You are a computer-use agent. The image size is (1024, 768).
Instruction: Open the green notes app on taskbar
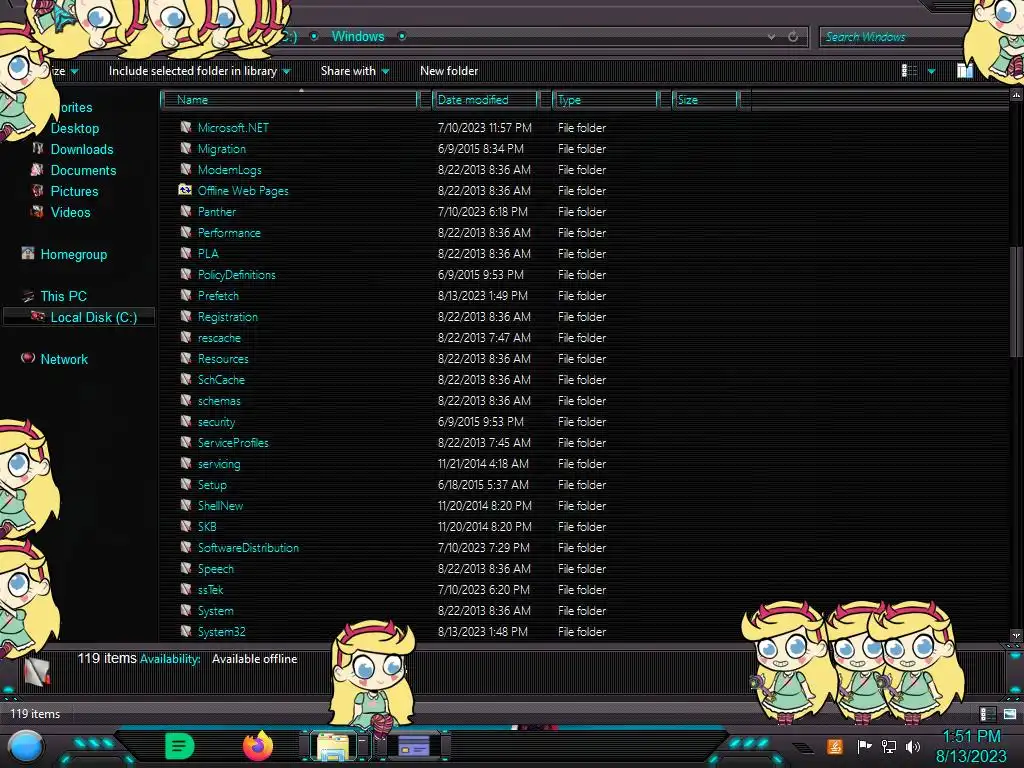(179, 746)
